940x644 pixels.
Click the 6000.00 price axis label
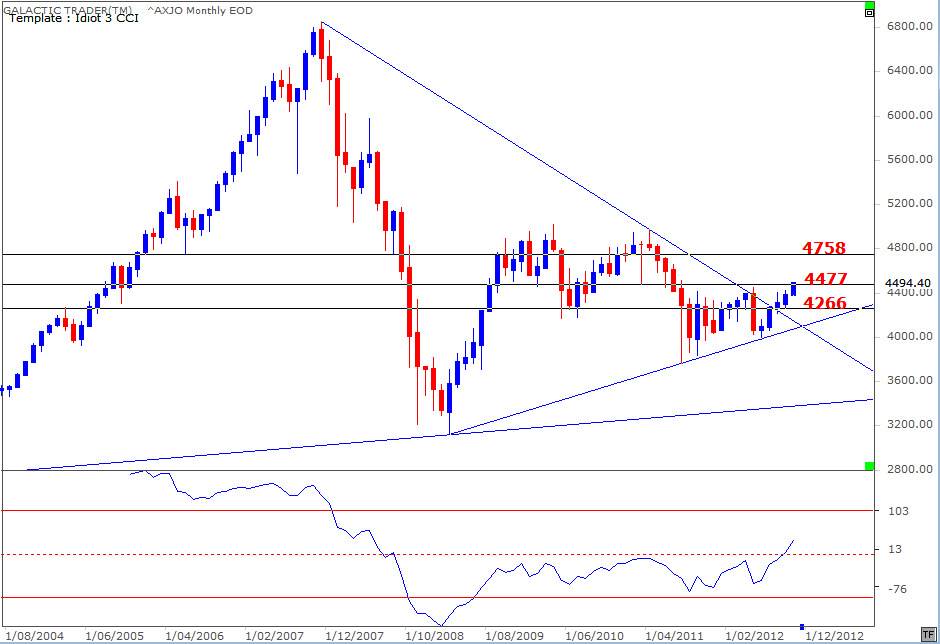pyautogui.click(x=909, y=115)
